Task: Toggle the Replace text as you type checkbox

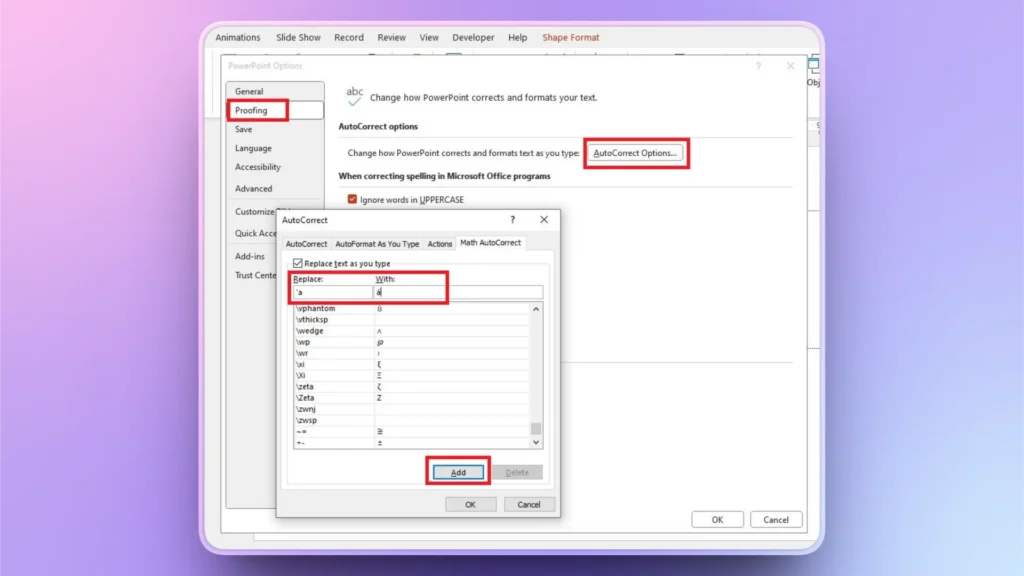Action: [x=298, y=263]
